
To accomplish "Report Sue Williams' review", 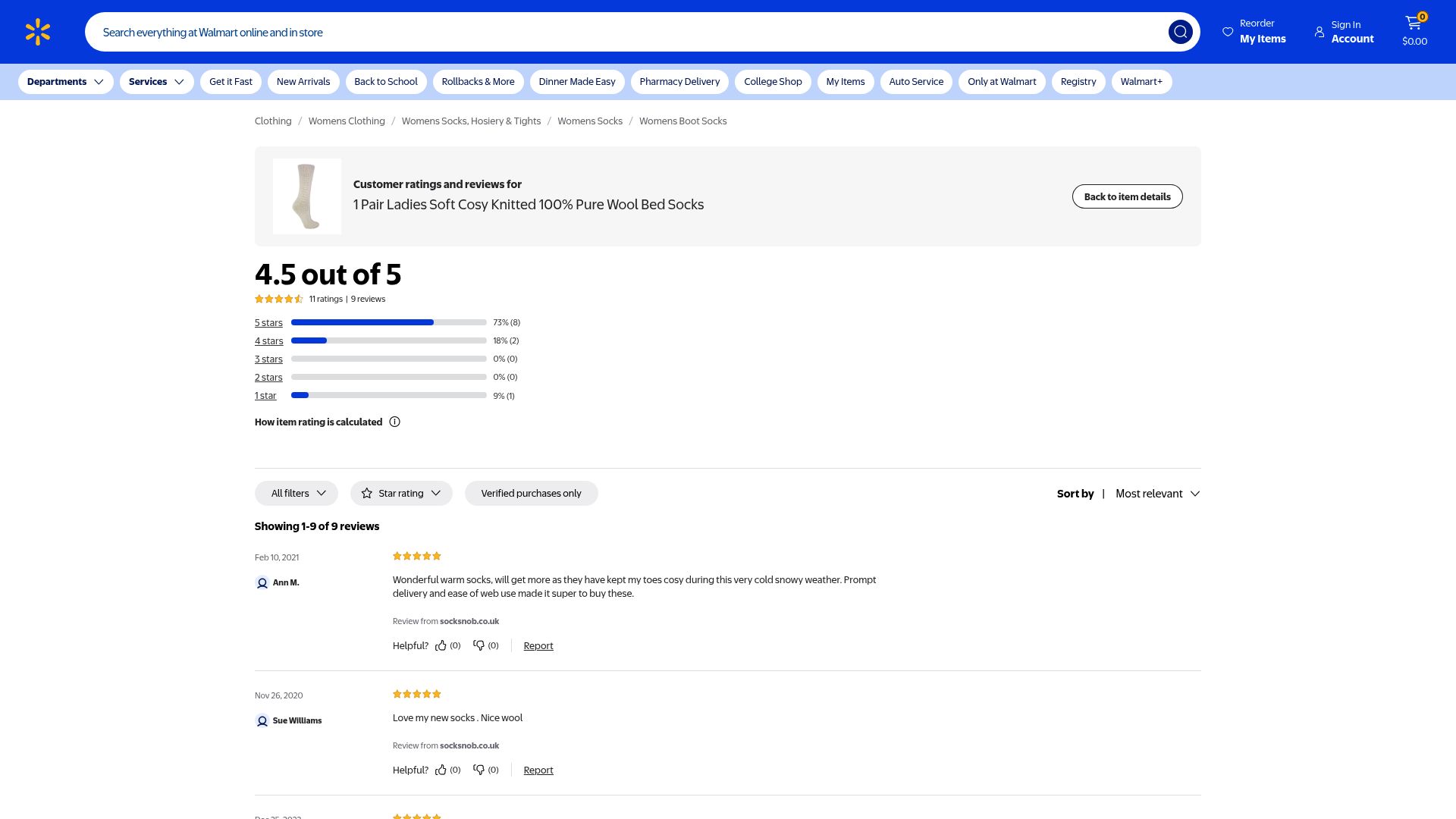I will tap(538, 770).
